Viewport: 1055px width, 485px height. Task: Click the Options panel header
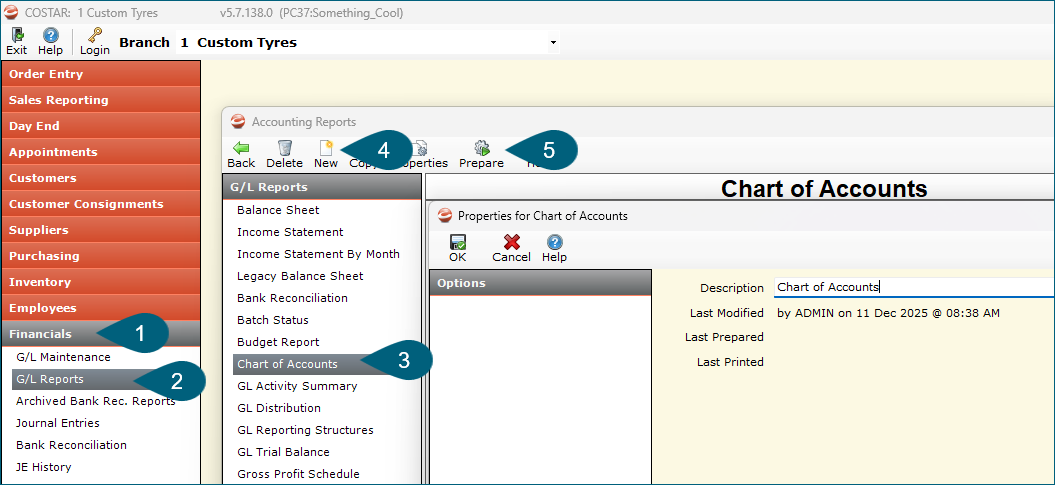tap(540, 283)
